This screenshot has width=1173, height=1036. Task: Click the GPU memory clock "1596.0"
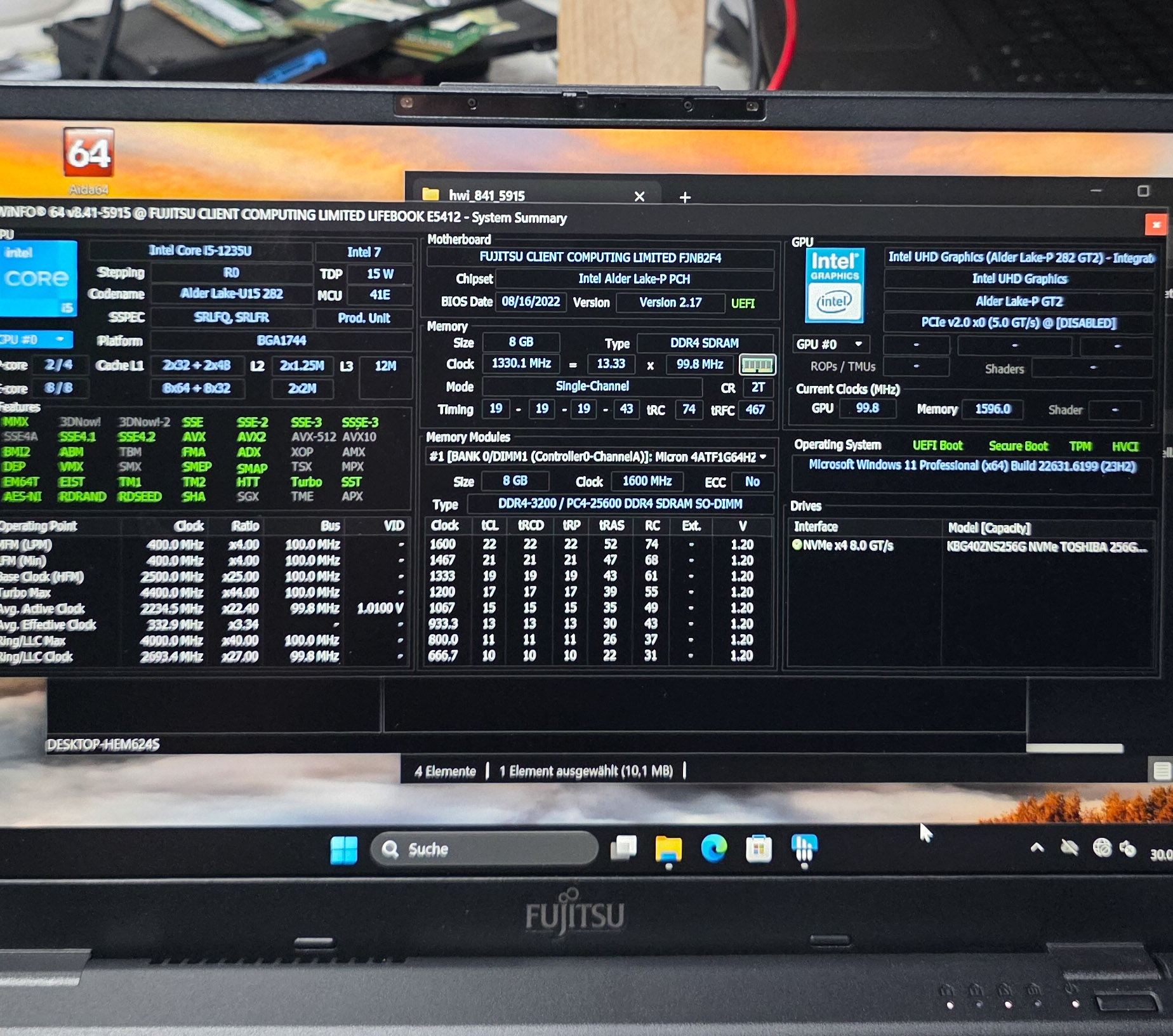click(x=993, y=409)
